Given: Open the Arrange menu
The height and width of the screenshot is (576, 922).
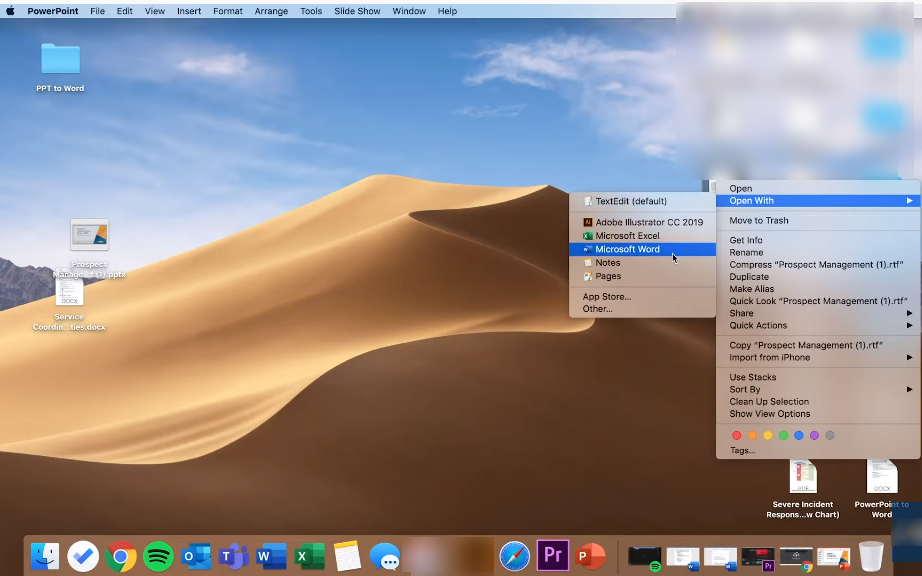Looking at the screenshot, I should point(271,11).
